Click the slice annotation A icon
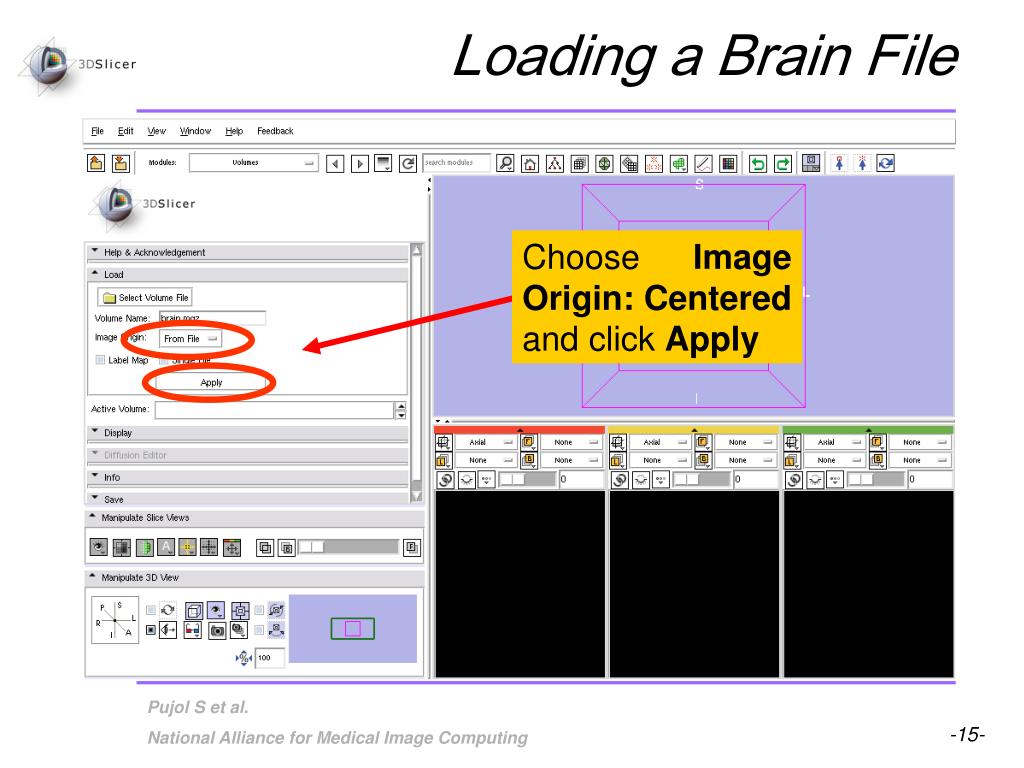 coord(166,547)
